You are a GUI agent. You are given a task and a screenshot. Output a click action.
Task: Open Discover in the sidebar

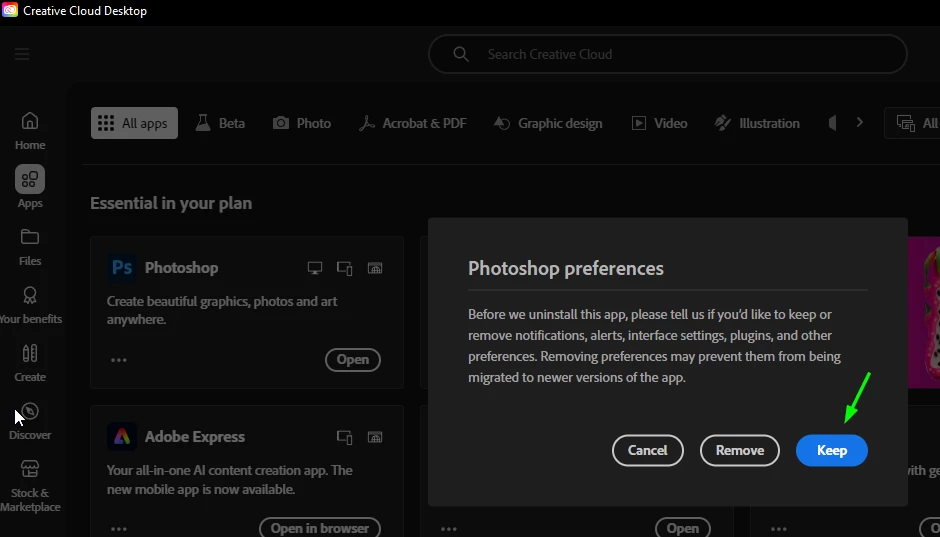pos(30,421)
